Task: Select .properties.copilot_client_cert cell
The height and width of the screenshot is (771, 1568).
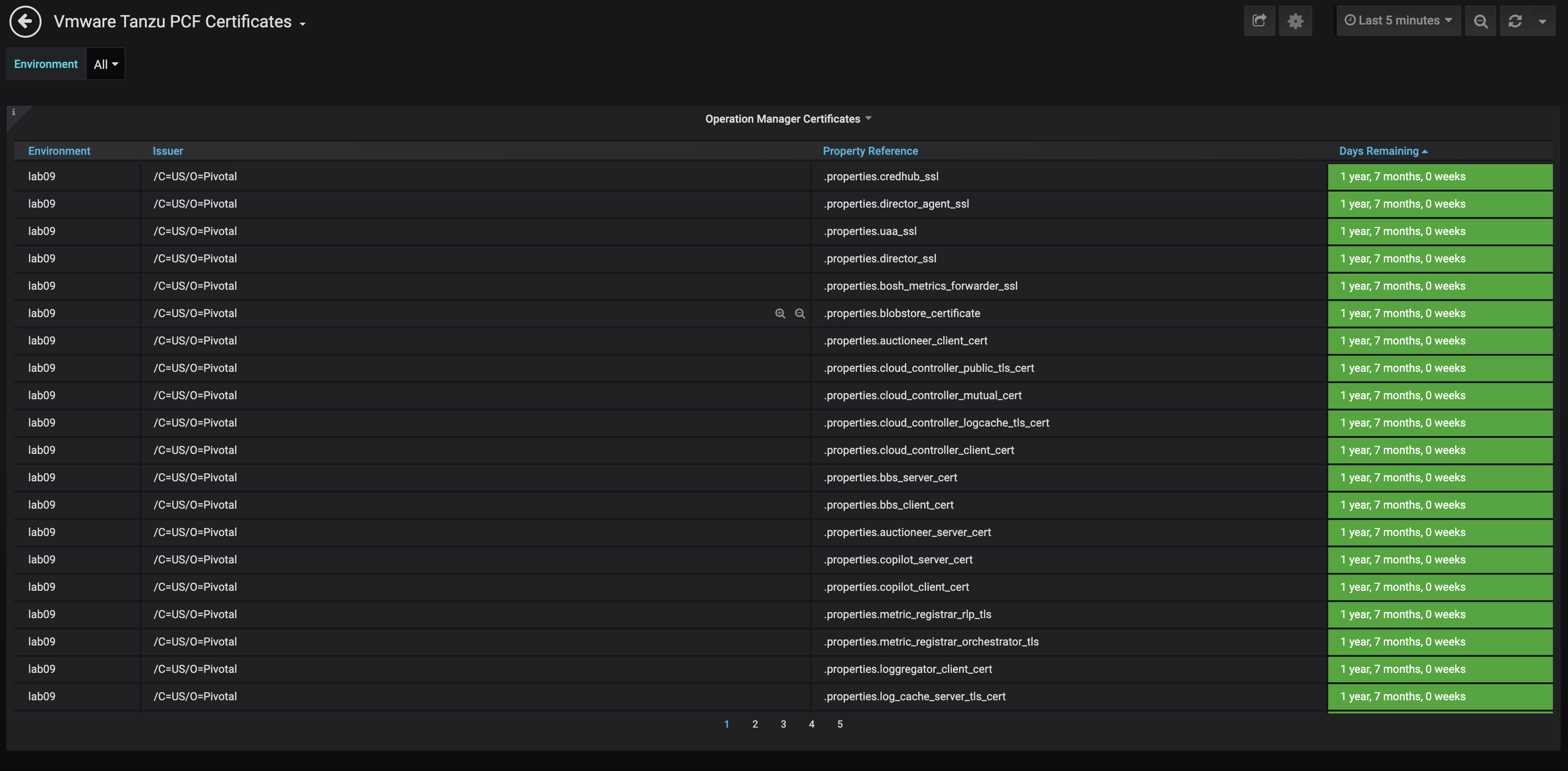Action: tap(1070, 587)
